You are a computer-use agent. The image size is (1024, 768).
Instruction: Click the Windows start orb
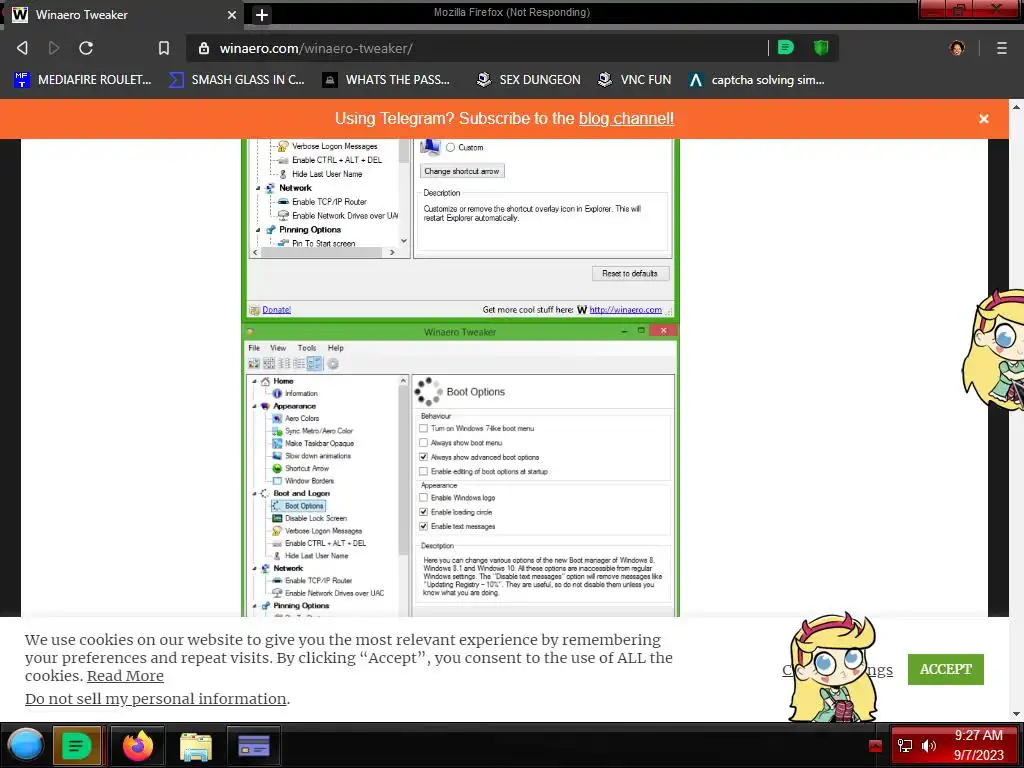click(x=25, y=745)
